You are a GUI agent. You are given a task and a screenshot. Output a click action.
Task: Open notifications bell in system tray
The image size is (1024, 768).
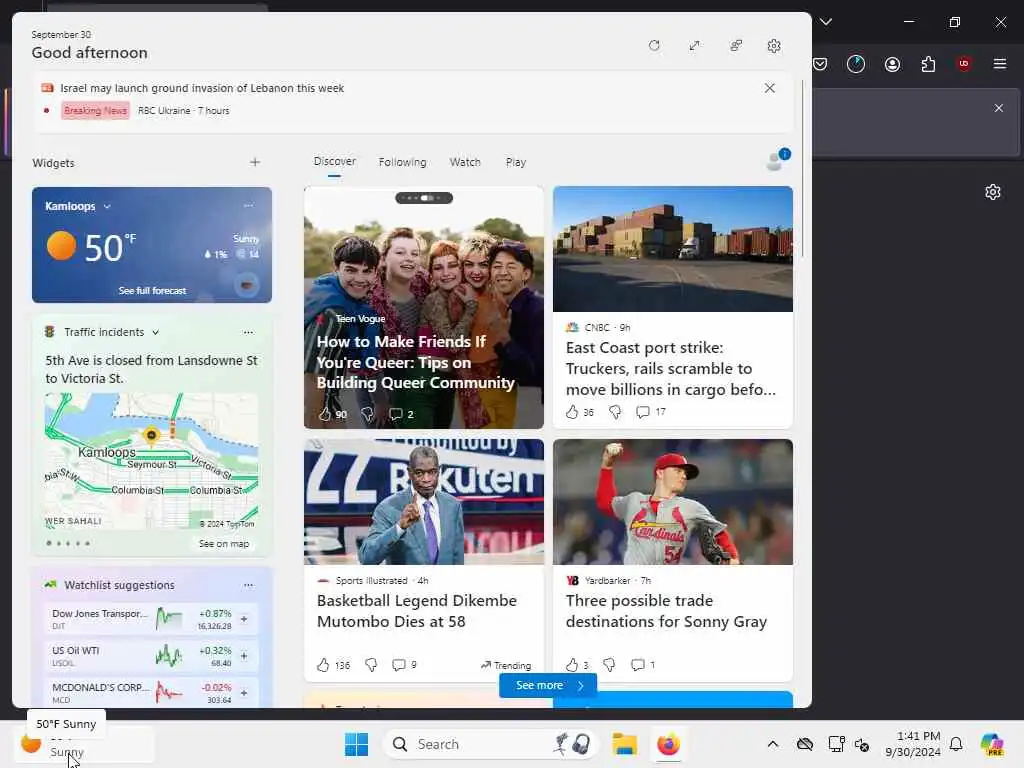[955, 744]
